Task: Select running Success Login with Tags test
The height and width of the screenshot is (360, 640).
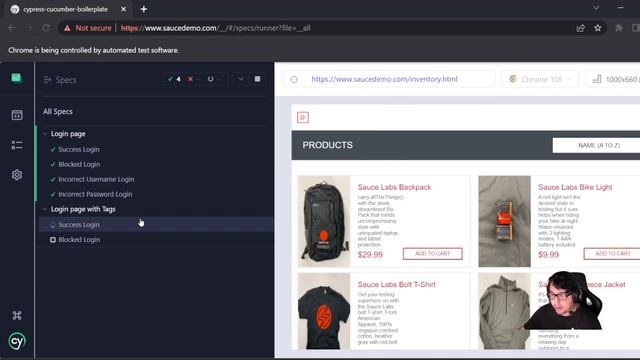Action: (156, 224)
